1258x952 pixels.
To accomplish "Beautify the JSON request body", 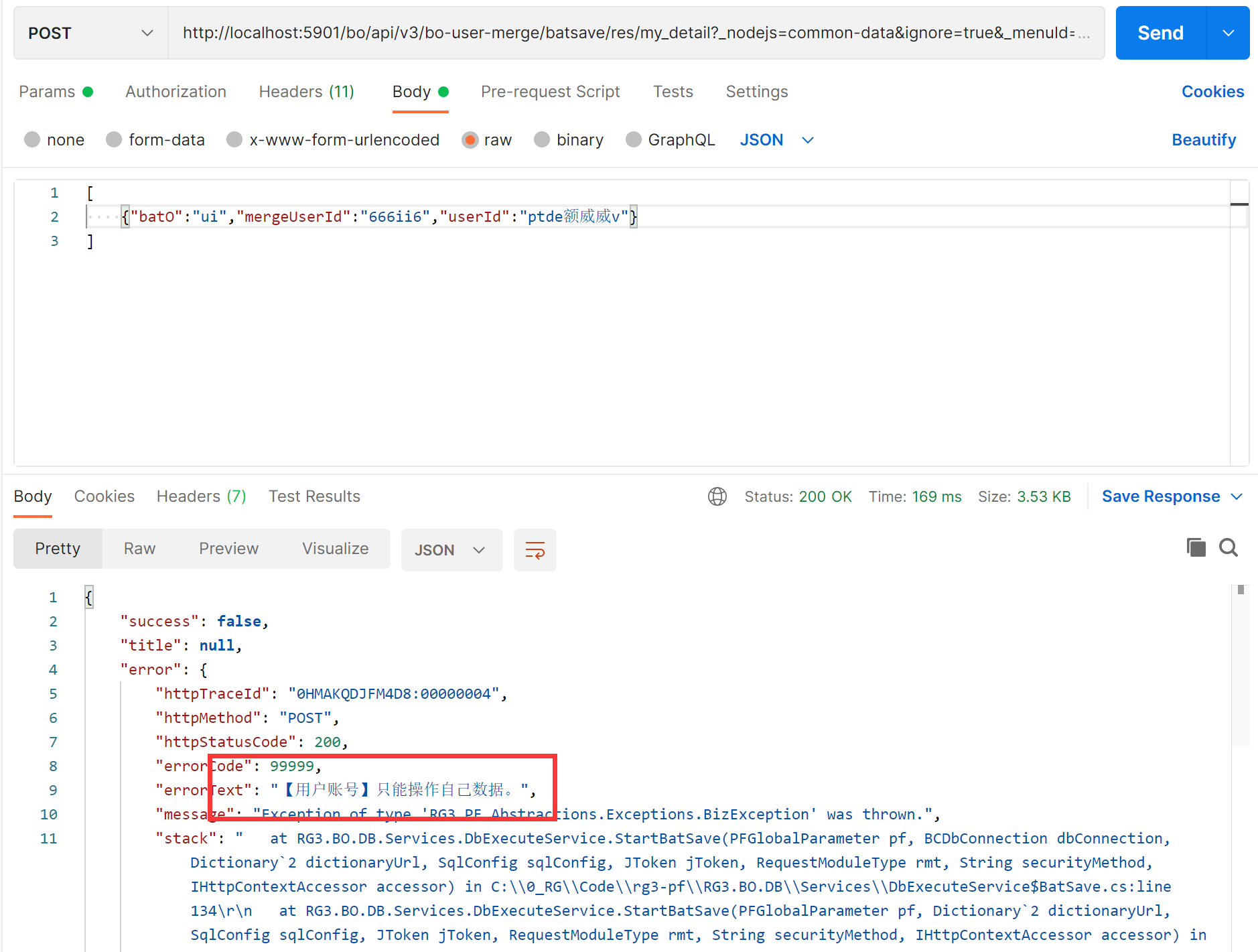I will 1203,140.
